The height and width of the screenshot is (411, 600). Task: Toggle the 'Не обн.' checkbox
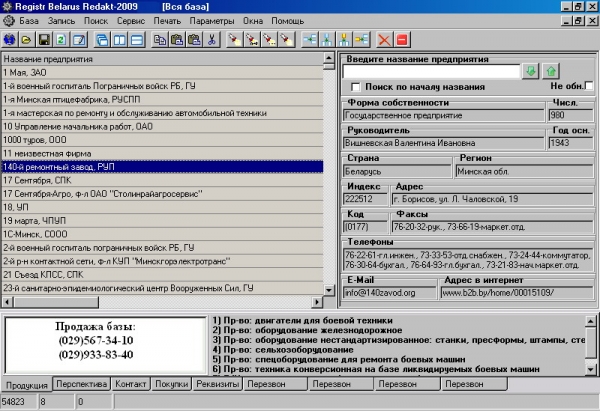(x=589, y=86)
